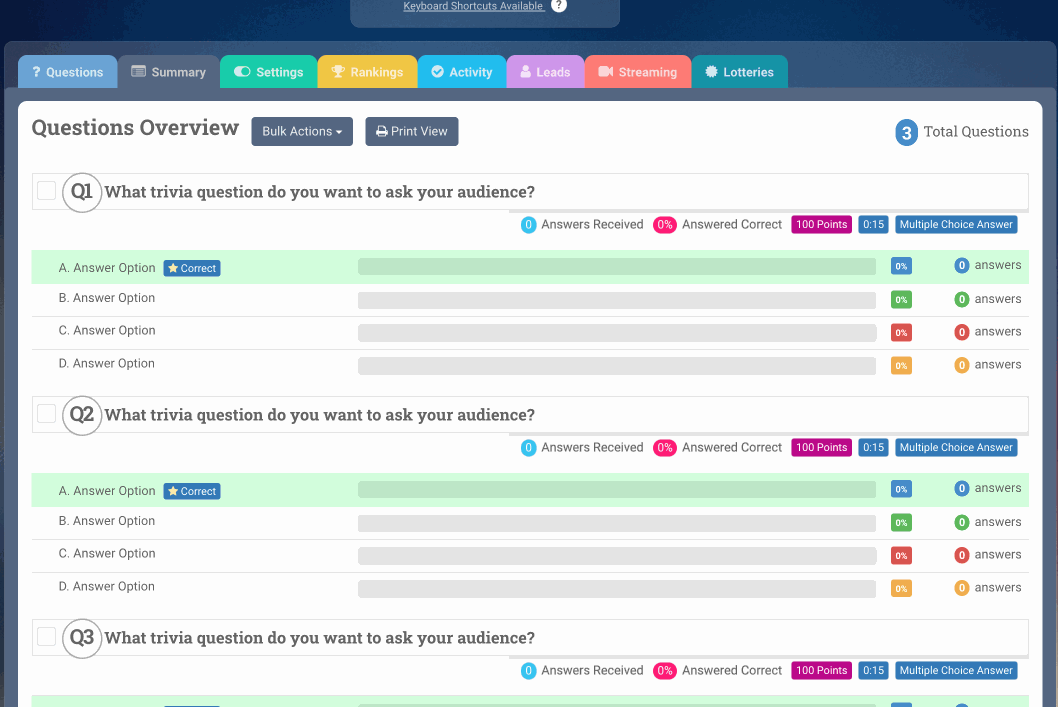Image resolution: width=1058 pixels, height=707 pixels.
Task: Click Q1 answers received count badge
Action: [x=528, y=225]
